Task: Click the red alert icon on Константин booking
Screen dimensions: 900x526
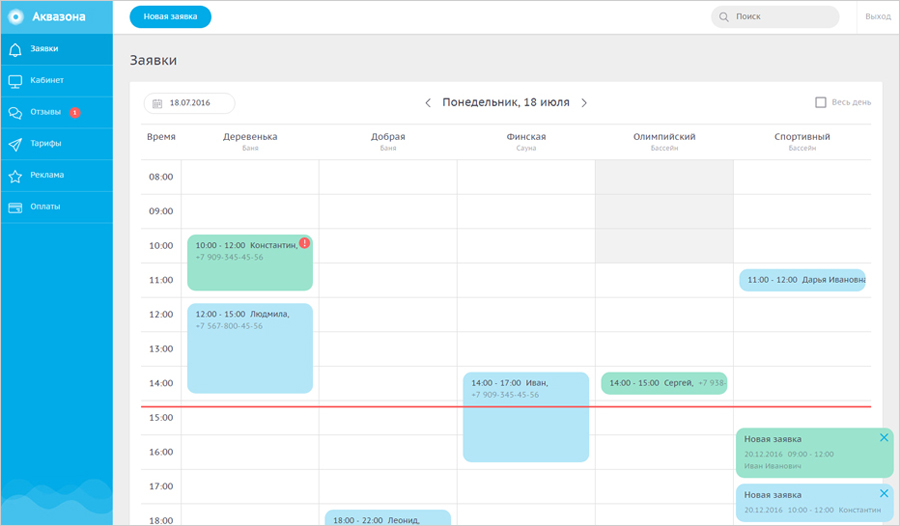Action: (304, 243)
